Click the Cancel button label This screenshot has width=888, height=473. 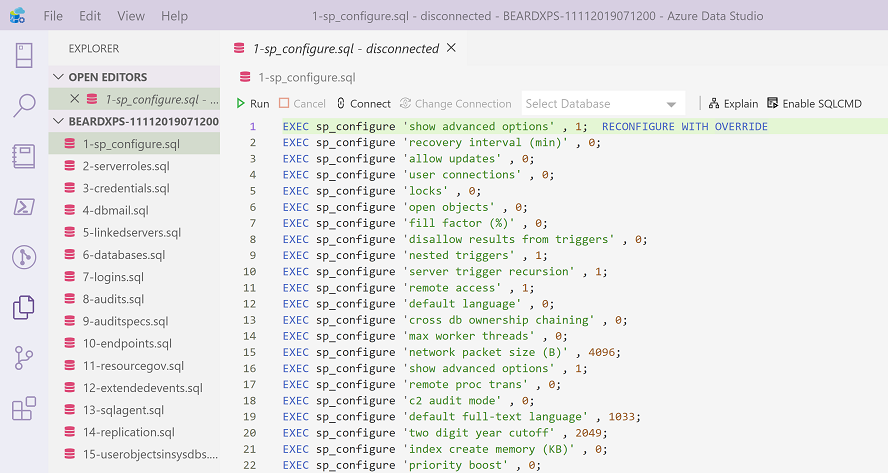coord(309,104)
